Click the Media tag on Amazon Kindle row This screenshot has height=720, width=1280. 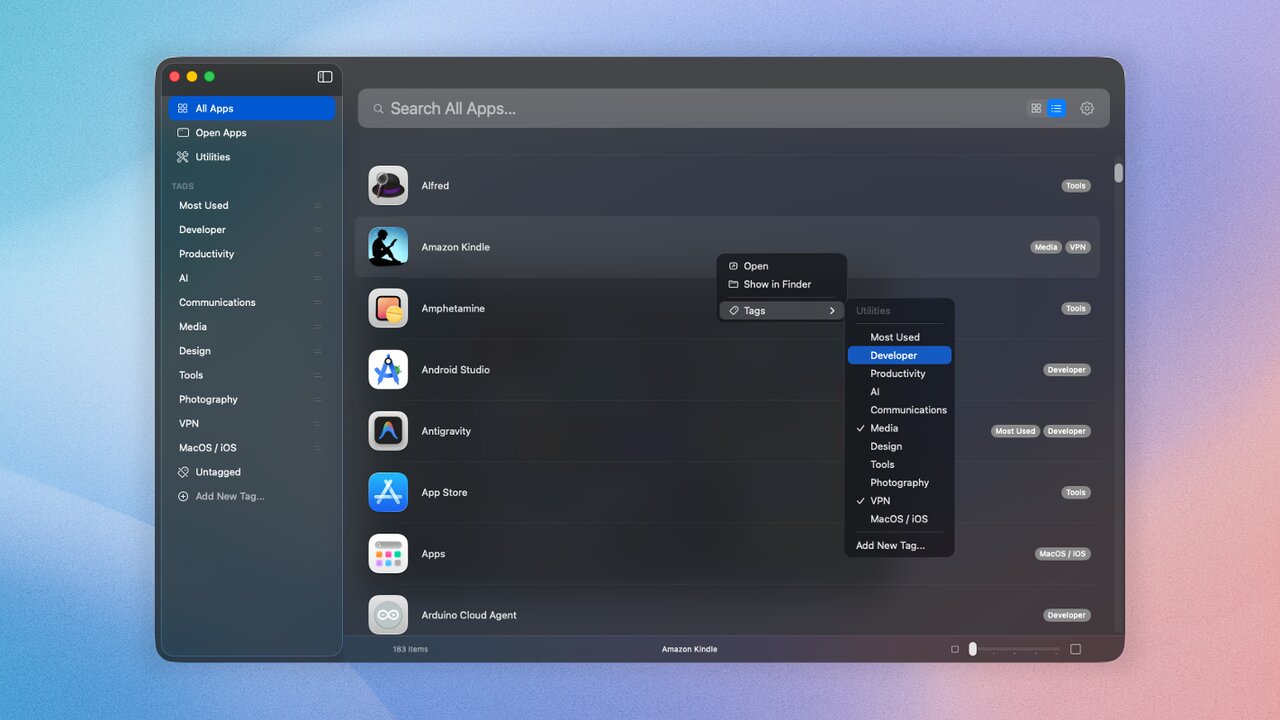click(1046, 247)
